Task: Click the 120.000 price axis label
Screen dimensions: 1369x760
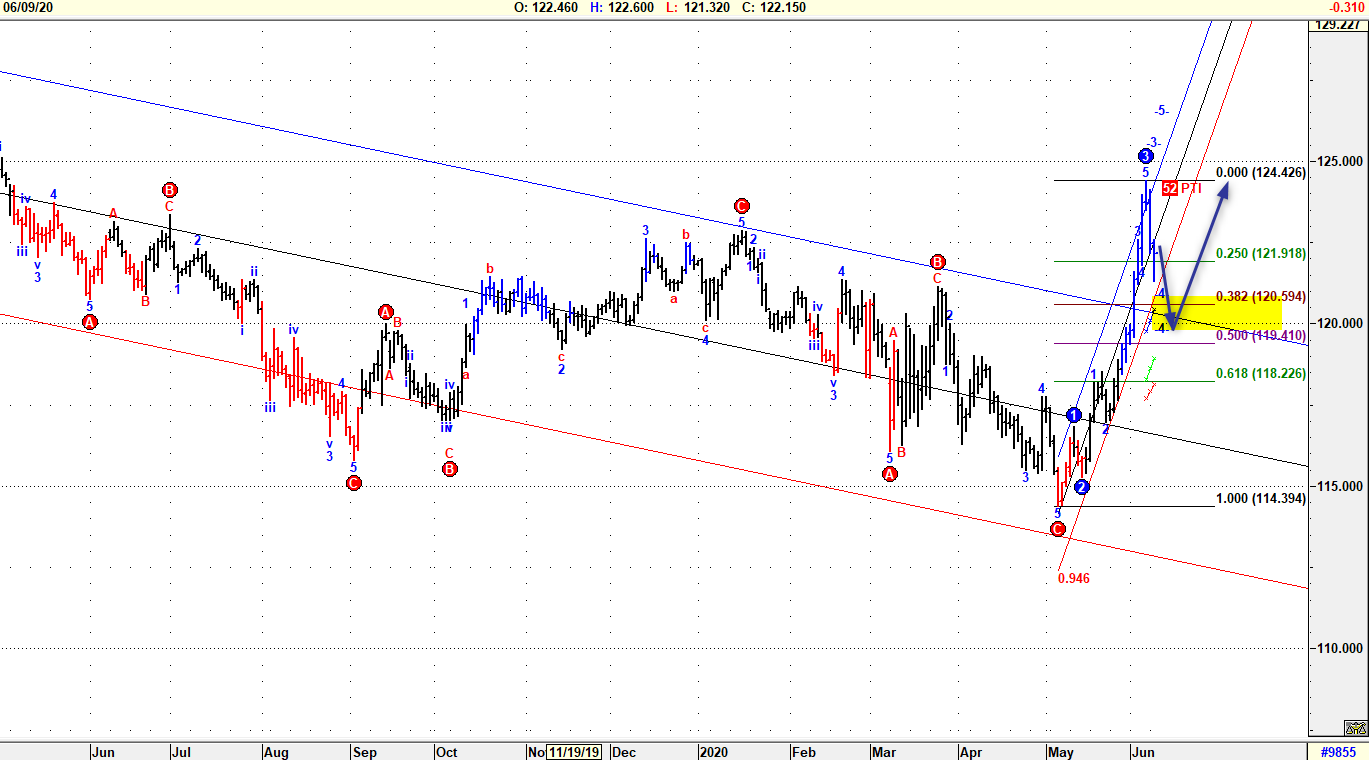Action: pos(1340,323)
